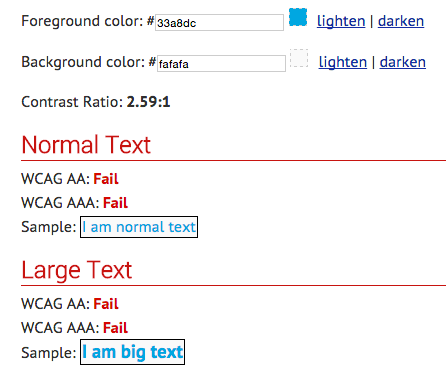Screen dimensions: 446x376
Task: Click the Background color label
Action: point(83,62)
